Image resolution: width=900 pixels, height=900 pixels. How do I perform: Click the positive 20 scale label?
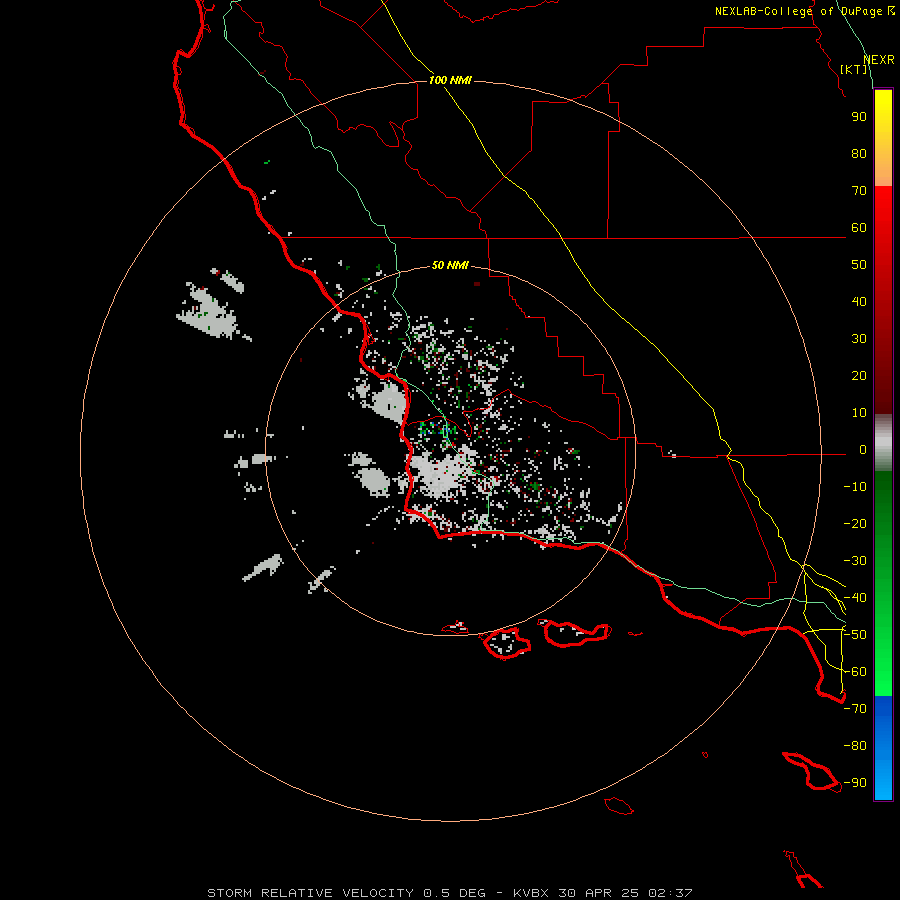point(859,376)
